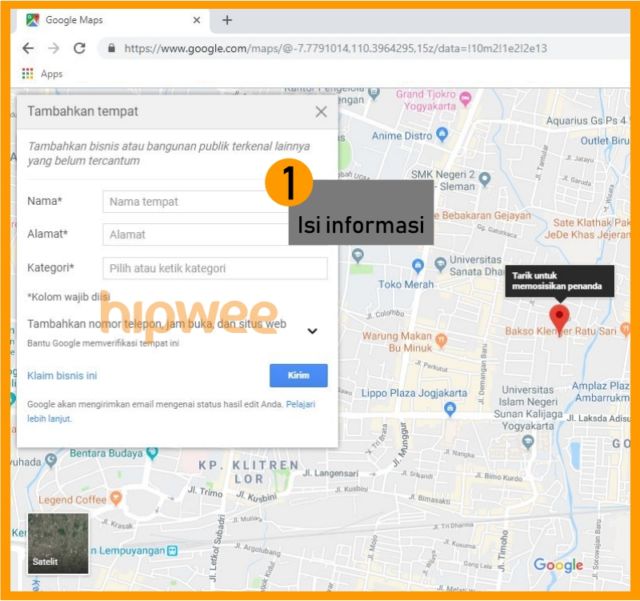The width and height of the screenshot is (640, 601).
Task: Click the Grand Tjokro Yogyakarta hotel pin
Action: tap(465, 98)
